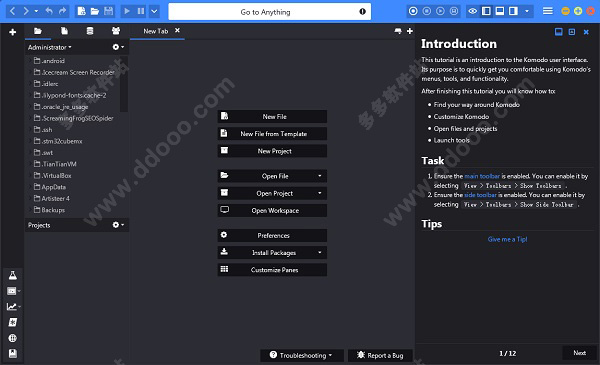
Task: Open the flask unit testing icon
Action: pos(13,275)
